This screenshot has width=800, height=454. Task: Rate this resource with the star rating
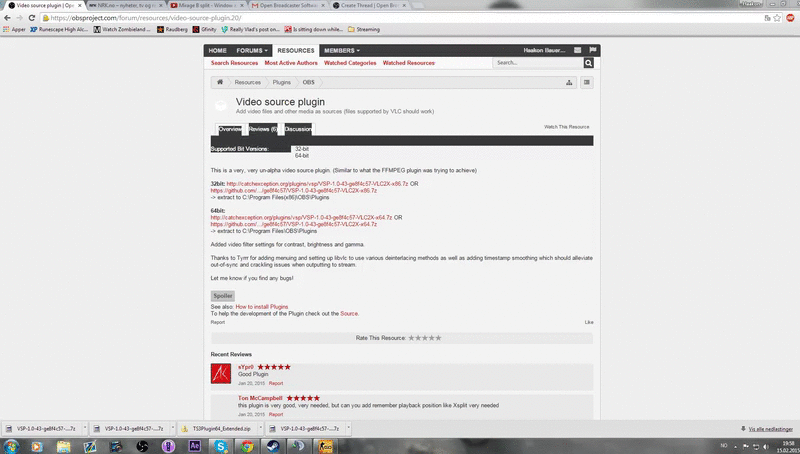point(424,338)
